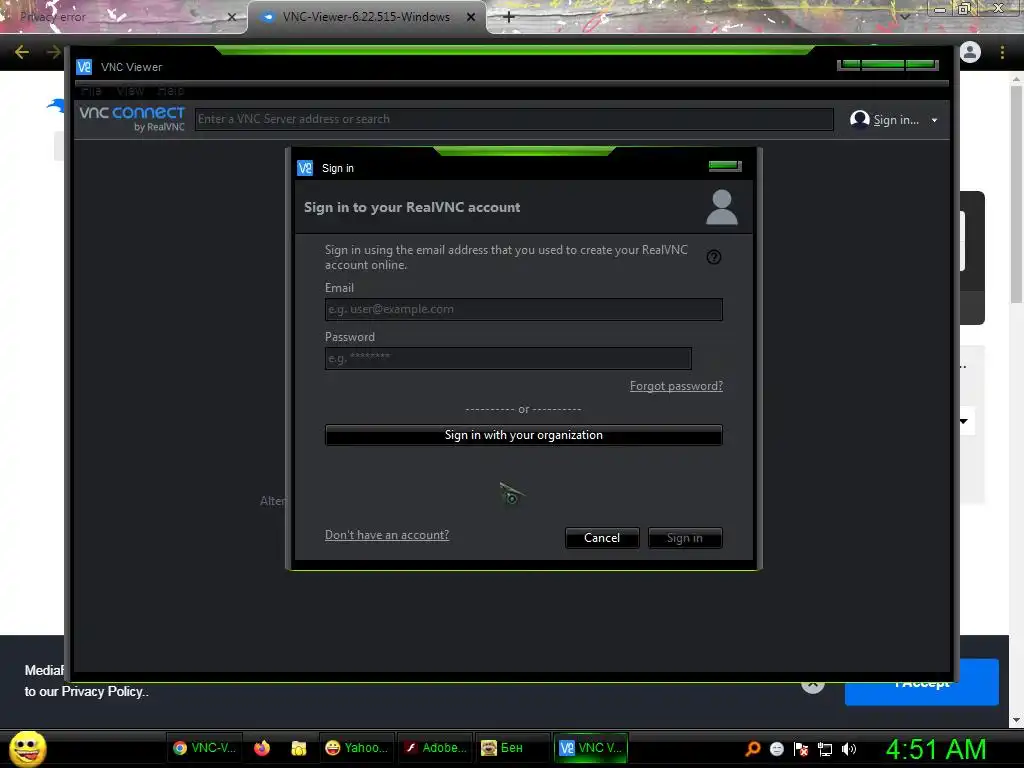Open Chrome profile avatar icon
Viewport: 1024px width, 768px height.
(x=970, y=52)
